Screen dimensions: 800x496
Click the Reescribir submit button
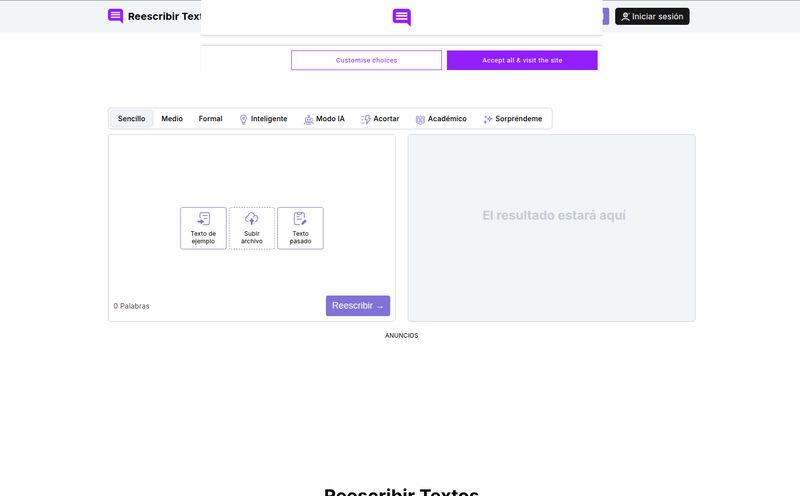click(x=358, y=306)
